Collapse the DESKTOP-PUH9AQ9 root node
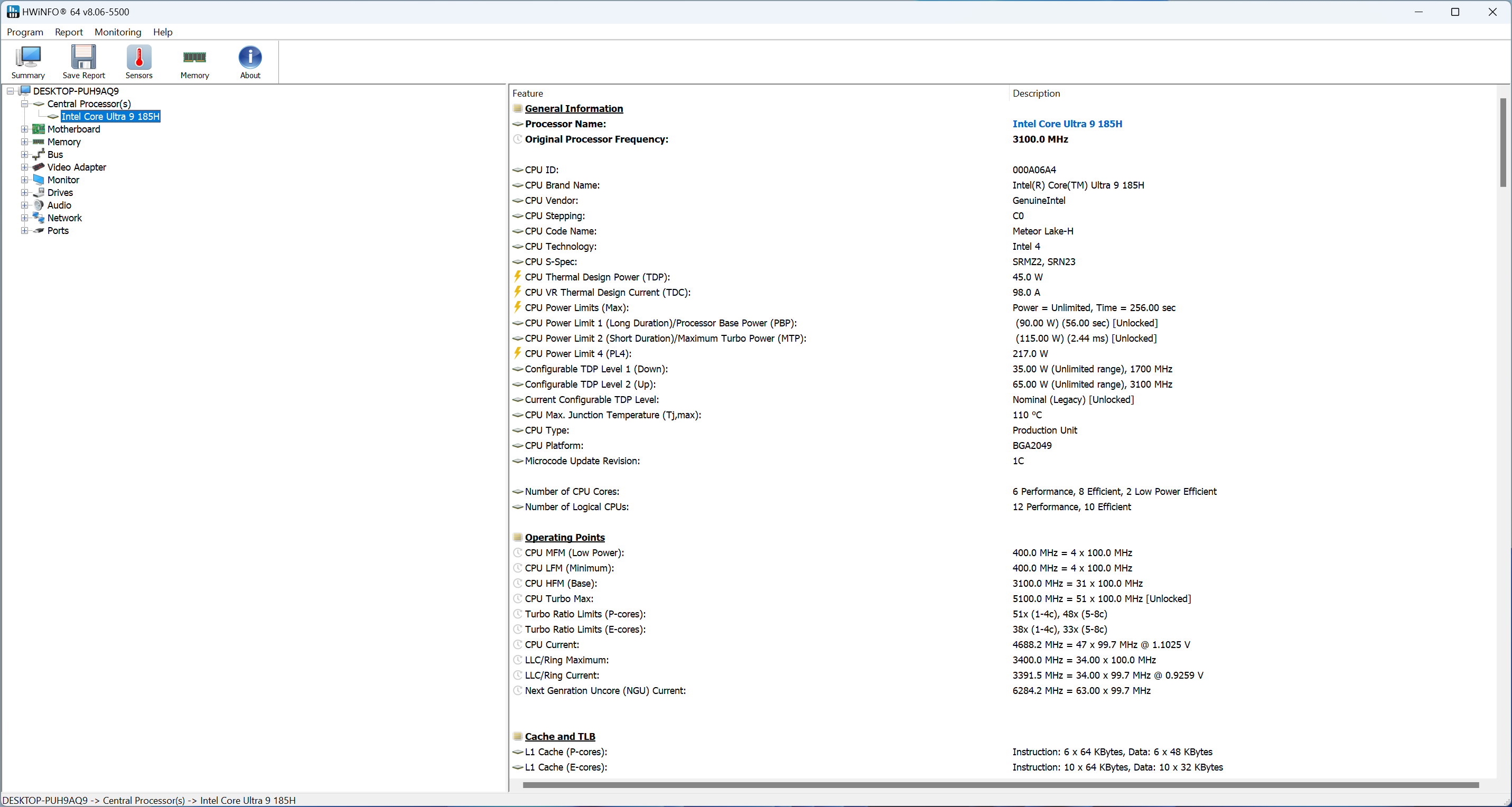The image size is (1512, 807). tap(10, 91)
